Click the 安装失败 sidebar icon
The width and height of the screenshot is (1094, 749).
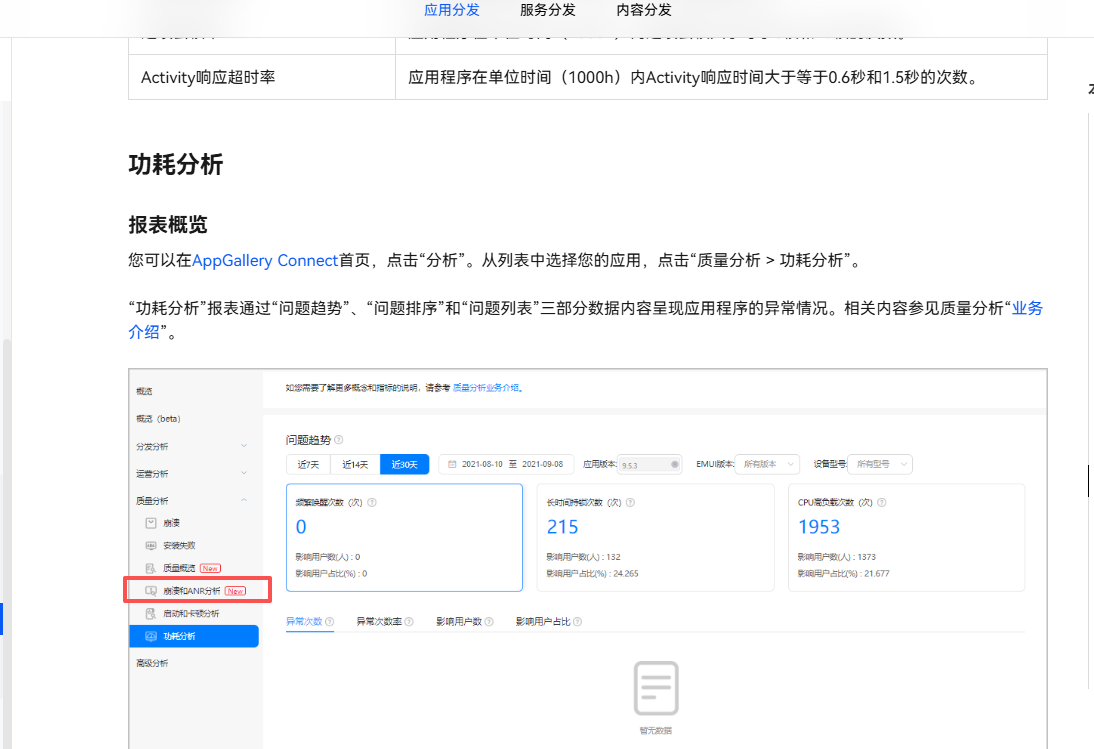150,546
